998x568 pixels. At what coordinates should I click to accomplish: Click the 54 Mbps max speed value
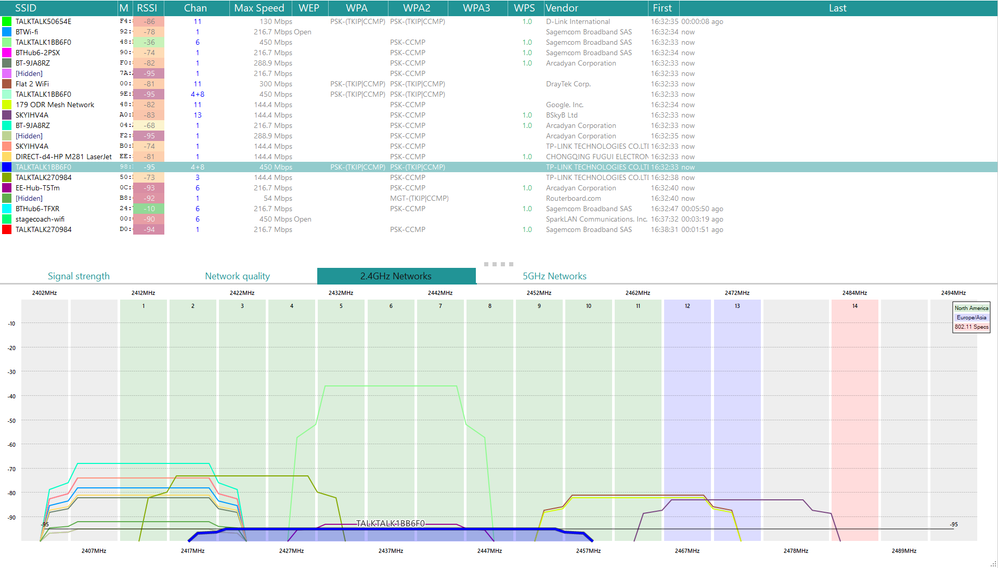click(276, 198)
